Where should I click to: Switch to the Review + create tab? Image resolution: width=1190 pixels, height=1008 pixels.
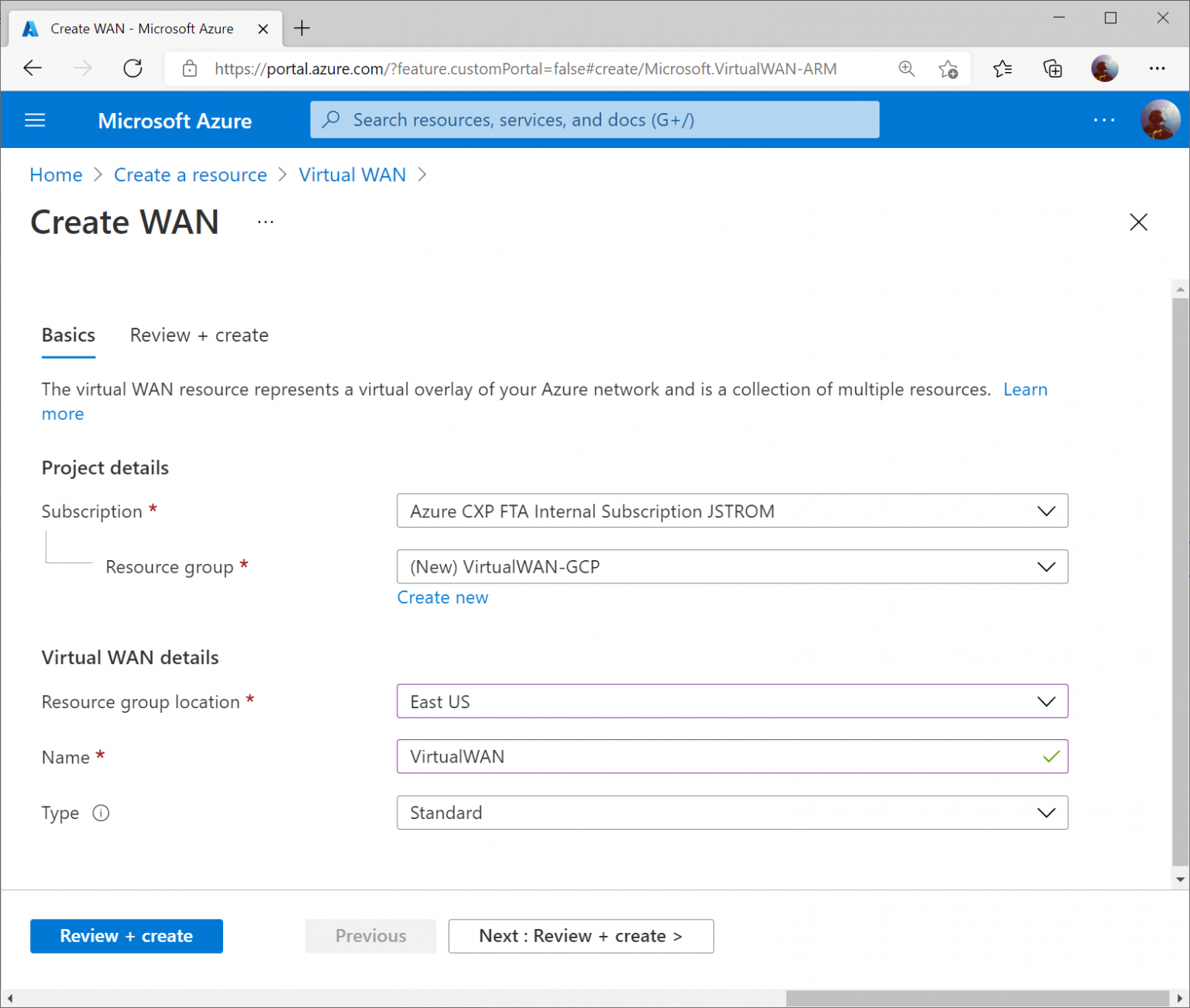coord(198,335)
